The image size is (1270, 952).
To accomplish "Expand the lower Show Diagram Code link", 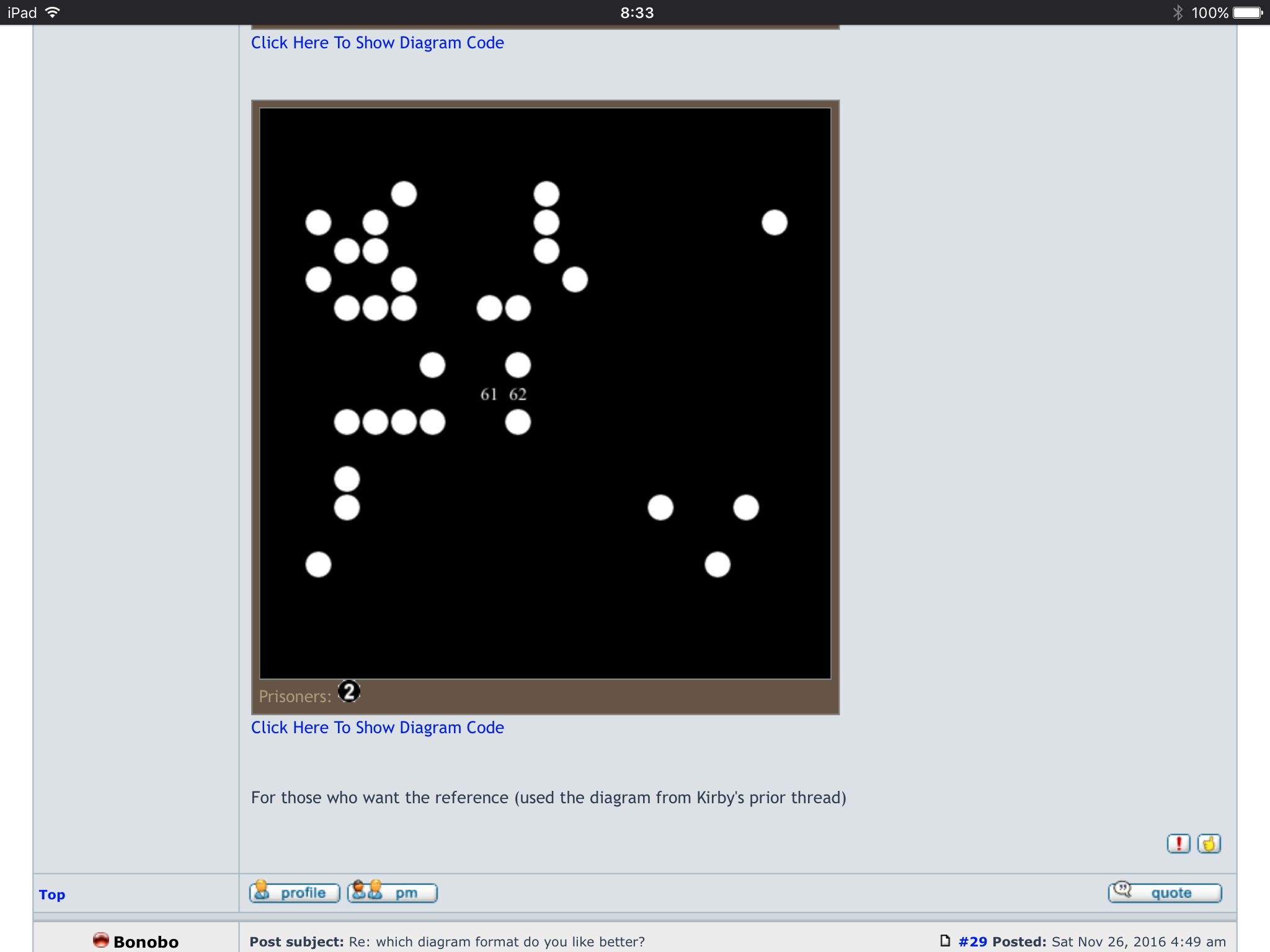I will pos(377,727).
